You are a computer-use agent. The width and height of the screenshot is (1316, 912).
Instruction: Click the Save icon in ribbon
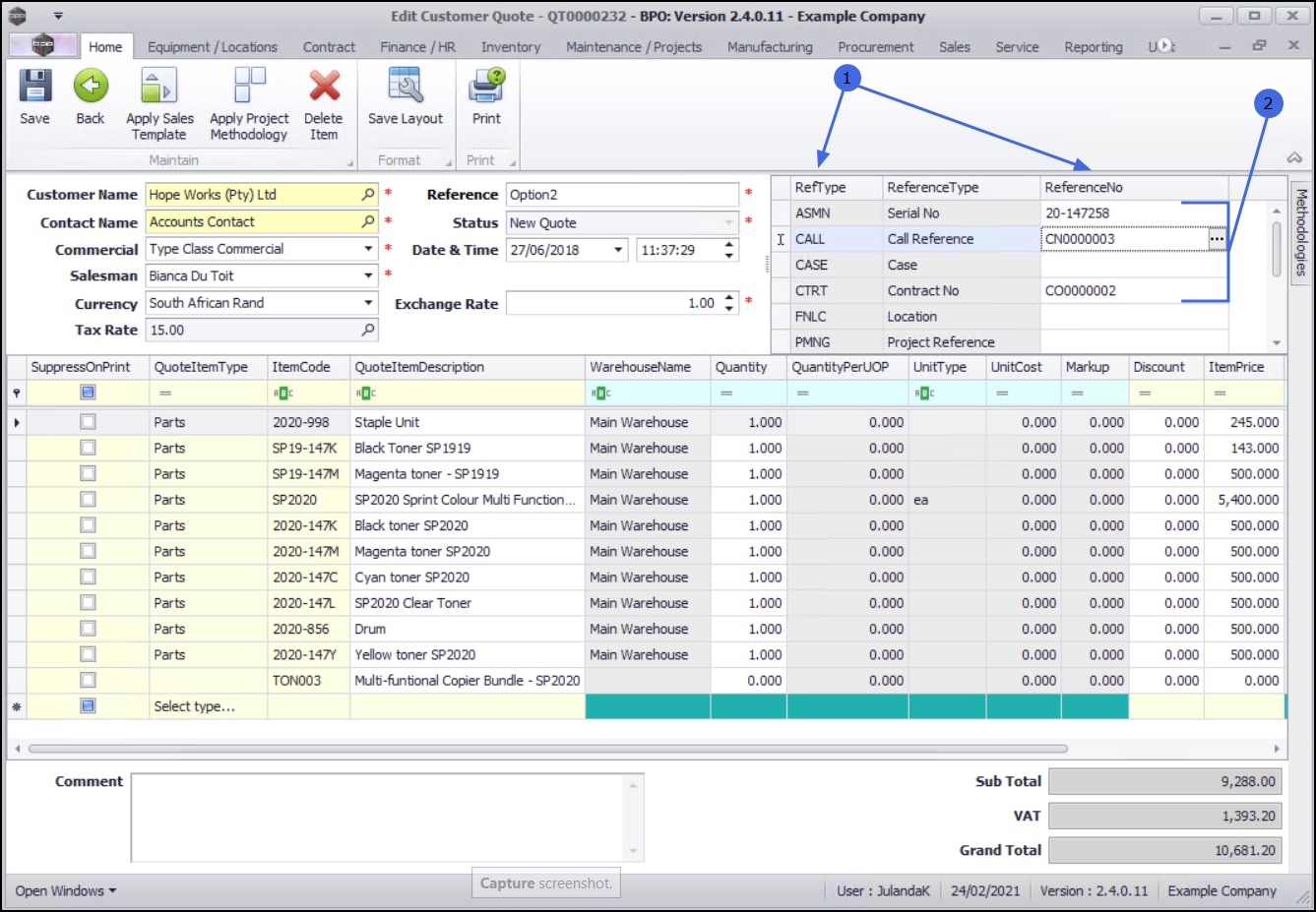pos(35,97)
